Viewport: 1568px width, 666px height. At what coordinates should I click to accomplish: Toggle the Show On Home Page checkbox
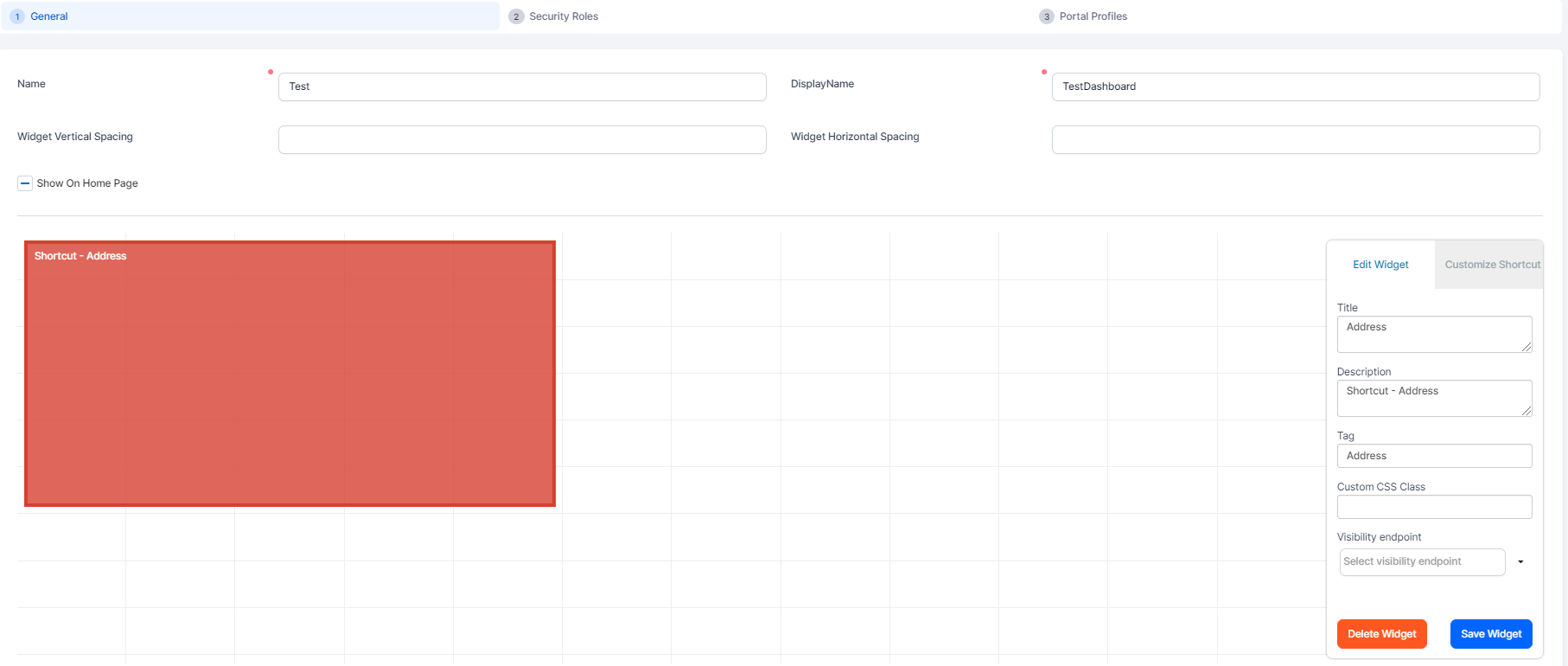click(25, 183)
